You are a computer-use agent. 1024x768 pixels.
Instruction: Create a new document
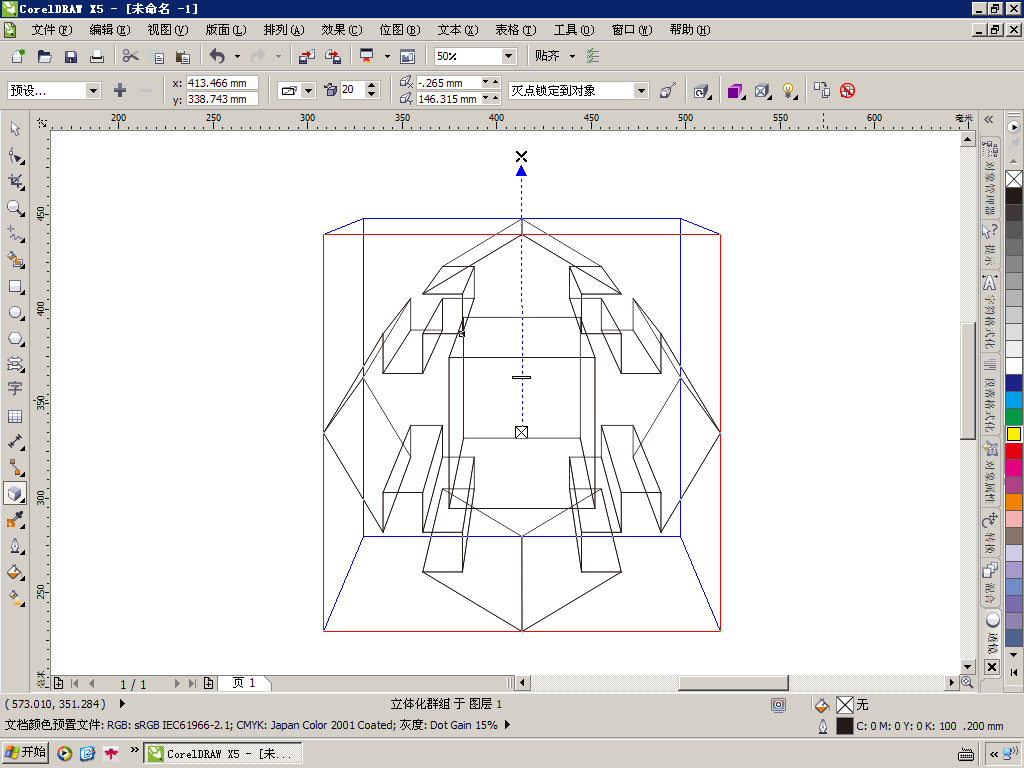(x=18, y=56)
